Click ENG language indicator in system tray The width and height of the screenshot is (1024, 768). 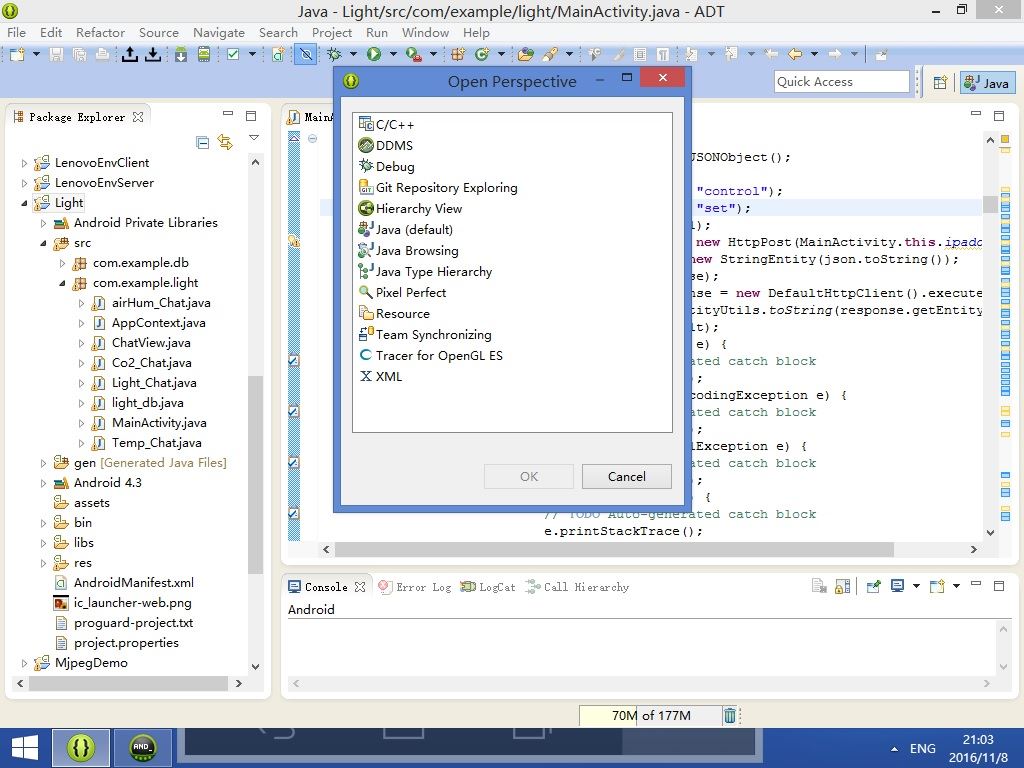[922, 748]
